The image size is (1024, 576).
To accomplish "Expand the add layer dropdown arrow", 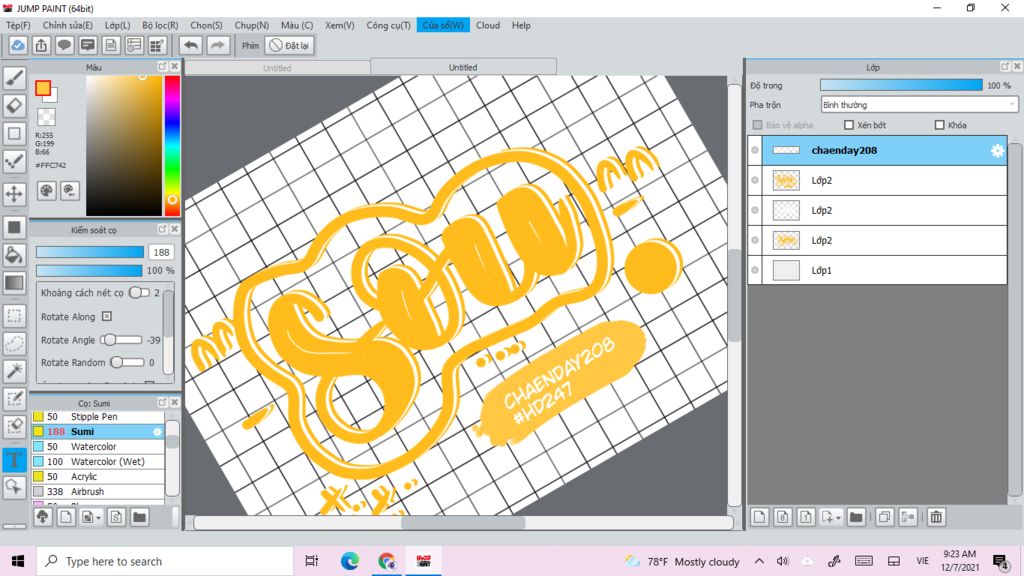I will pyautogui.click(x=838, y=518).
